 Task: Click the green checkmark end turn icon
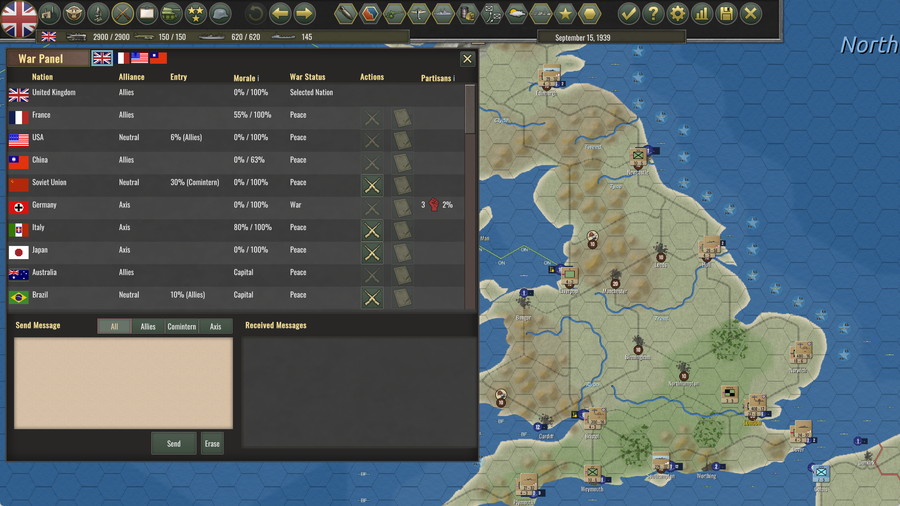(628, 14)
